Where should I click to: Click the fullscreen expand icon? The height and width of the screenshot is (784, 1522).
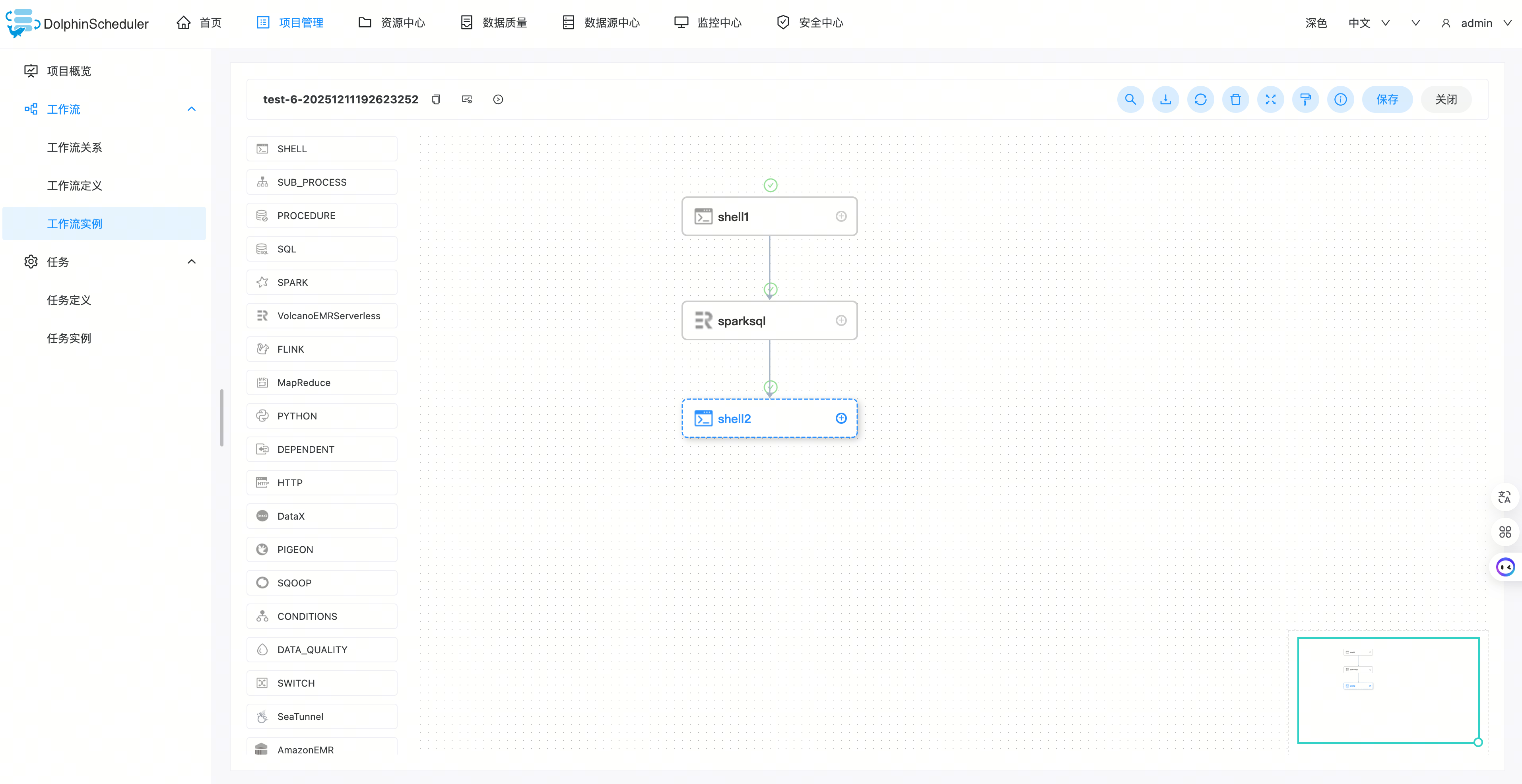pos(1270,99)
